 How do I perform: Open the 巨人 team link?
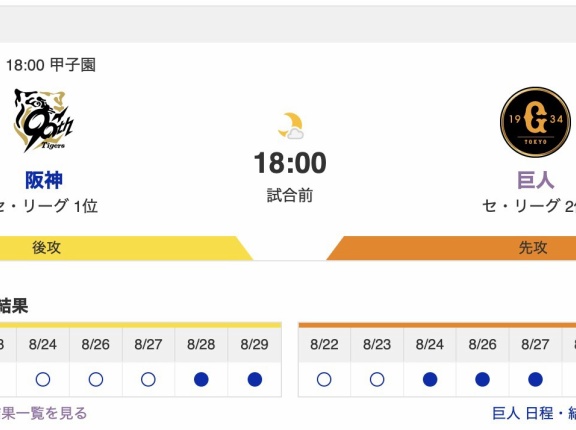pyautogui.click(x=535, y=180)
